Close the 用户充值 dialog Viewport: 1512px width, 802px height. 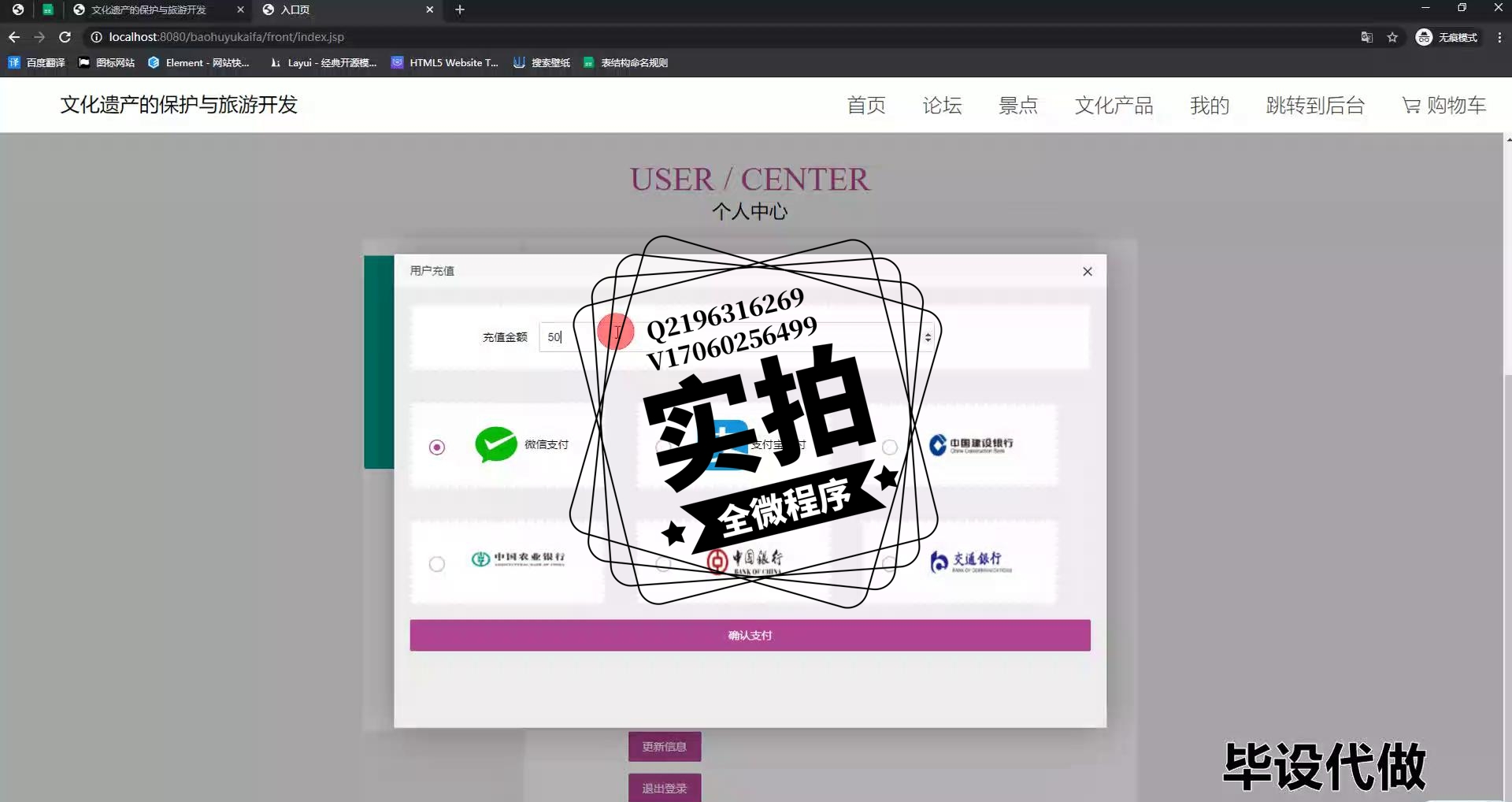1088,271
